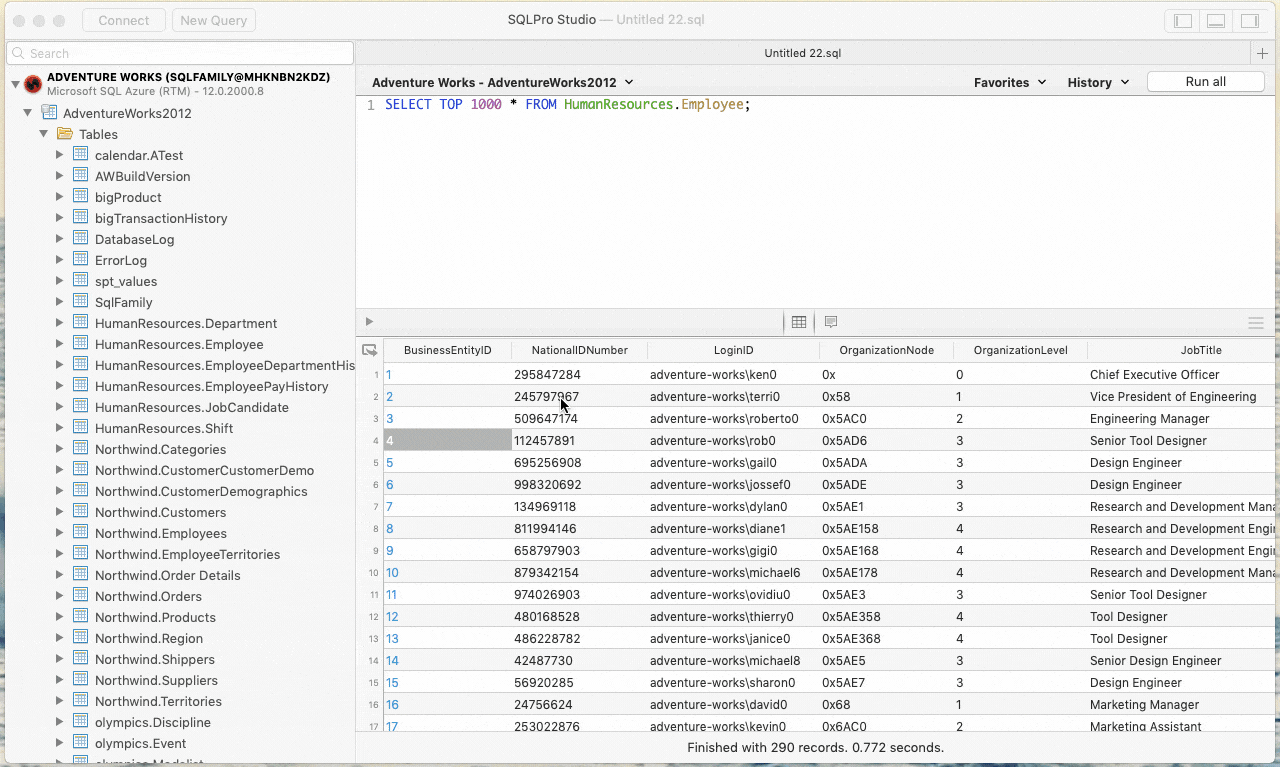Click BusinessEntityID link 1
Image resolution: width=1280 pixels, height=767 pixels.
(389, 375)
